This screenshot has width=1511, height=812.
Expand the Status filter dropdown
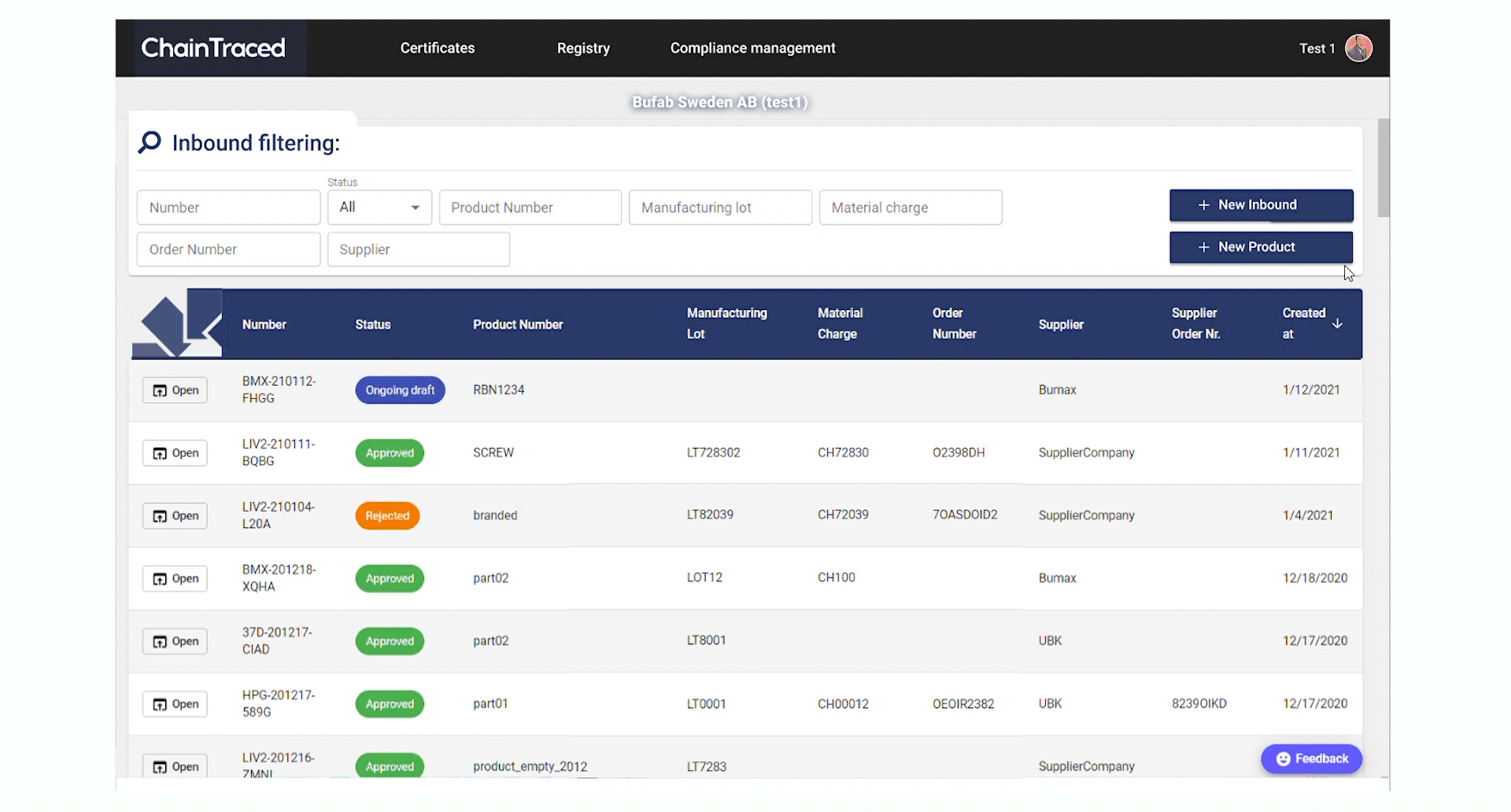(380, 208)
